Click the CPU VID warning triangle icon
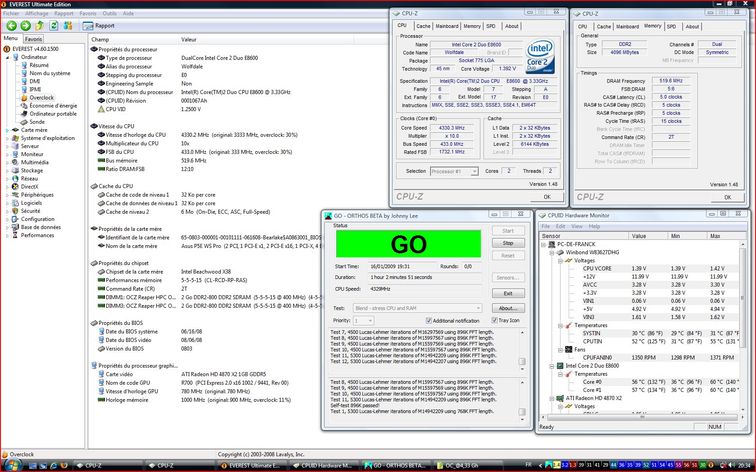The width and height of the screenshot is (756, 472). [x=101, y=109]
